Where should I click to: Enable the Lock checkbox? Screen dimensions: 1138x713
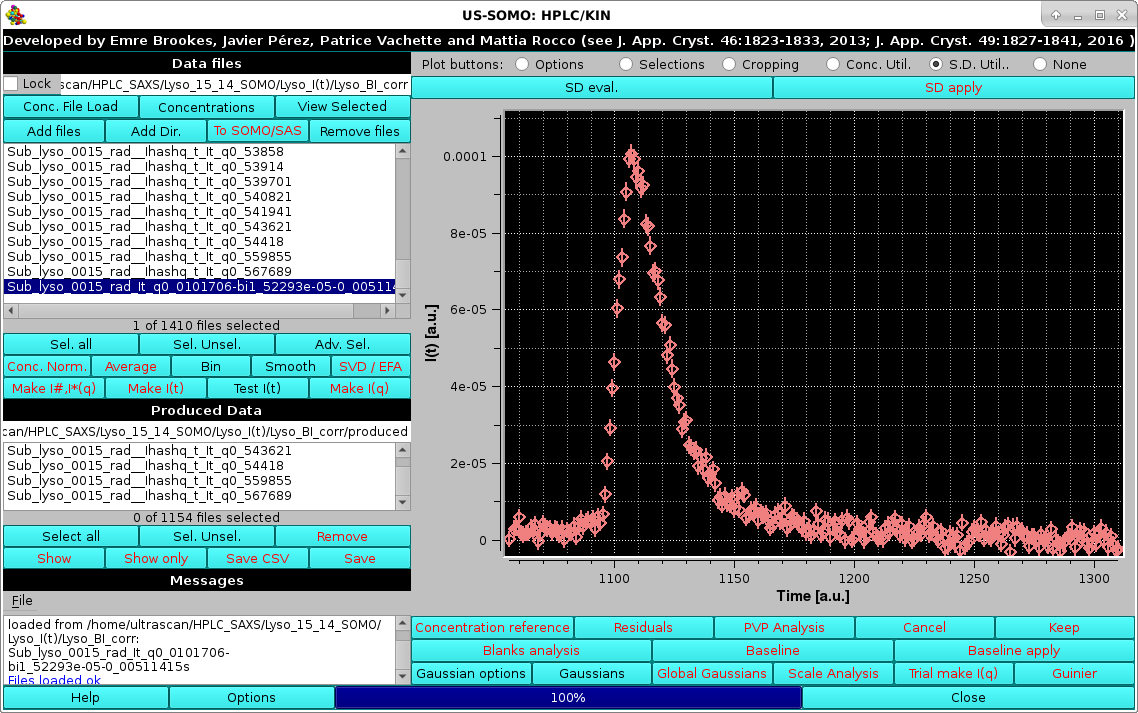tap(10, 85)
